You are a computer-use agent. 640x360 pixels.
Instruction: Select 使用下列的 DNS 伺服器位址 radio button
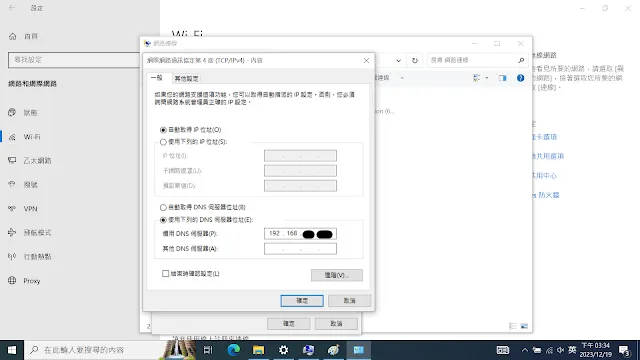(163, 220)
